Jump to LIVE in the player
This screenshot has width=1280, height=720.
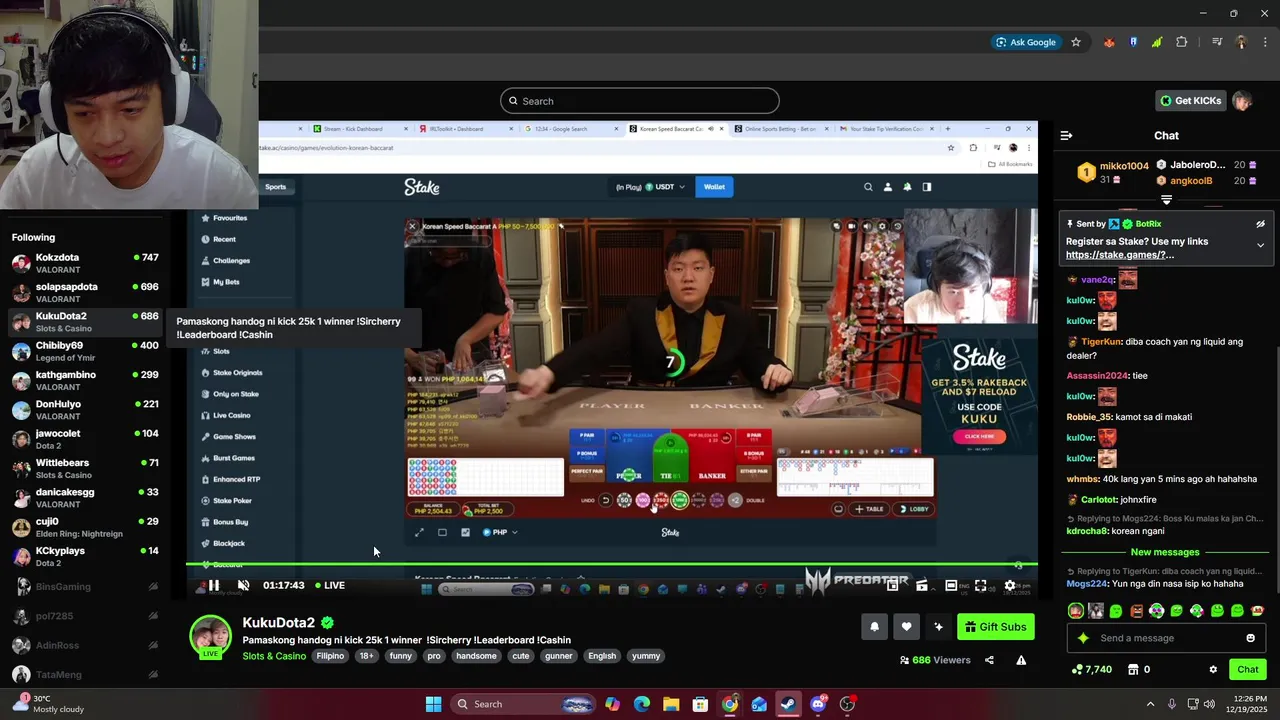coord(330,585)
